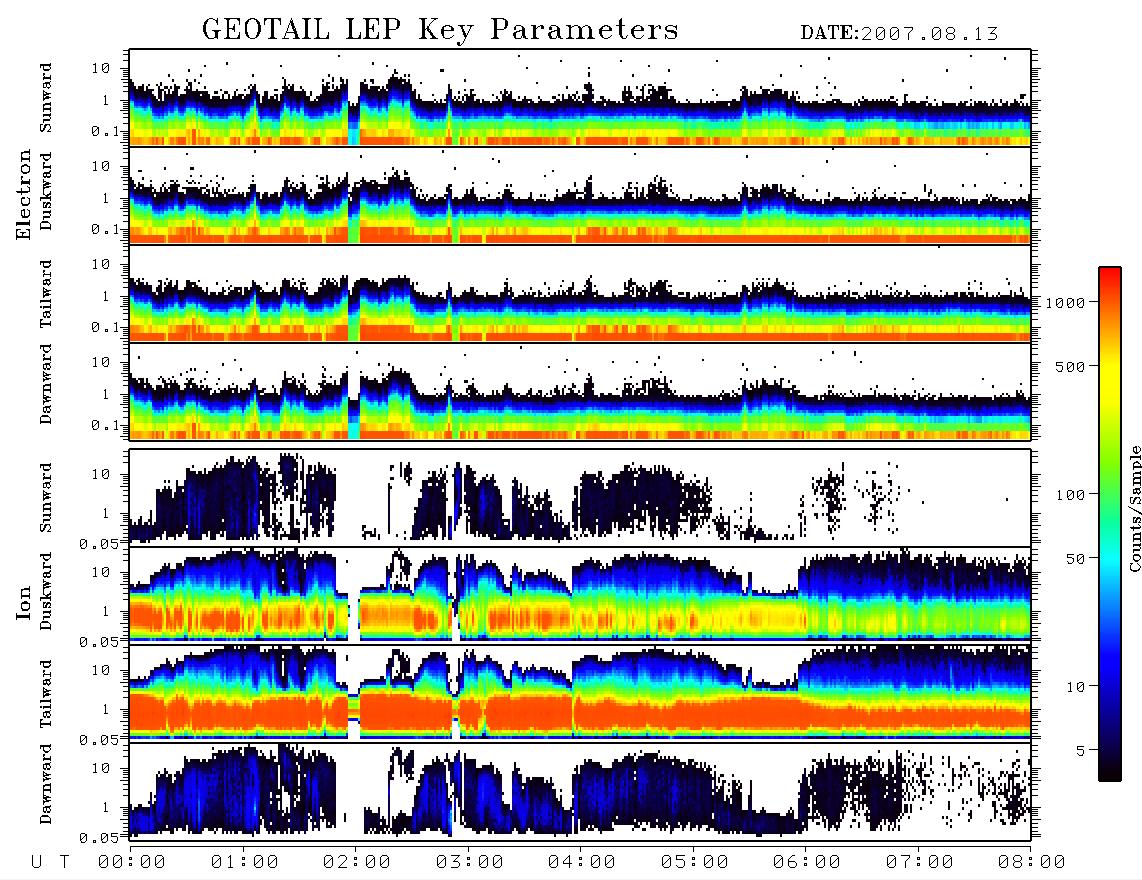Click the Electron "Sunward" axis label
1142x880 pixels.
click(46, 98)
